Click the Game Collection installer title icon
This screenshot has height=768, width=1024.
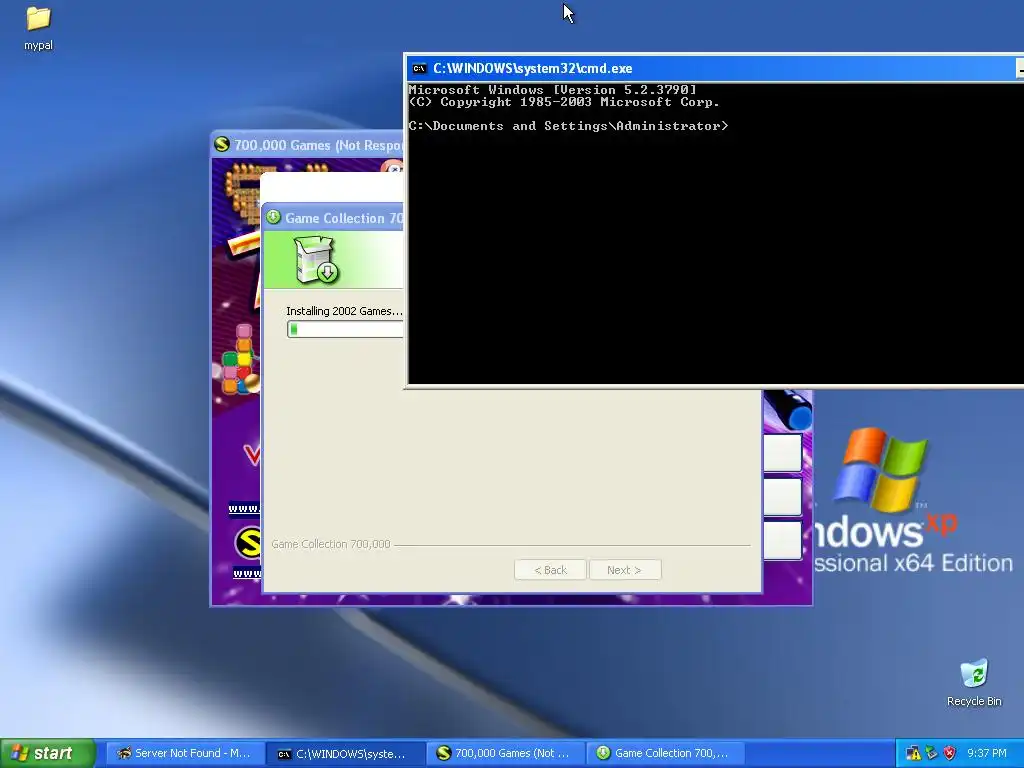pyautogui.click(x=274, y=217)
